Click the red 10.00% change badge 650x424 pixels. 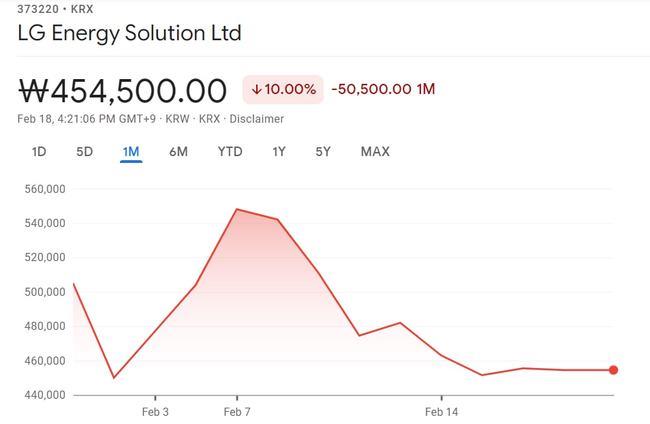pos(283,89)
